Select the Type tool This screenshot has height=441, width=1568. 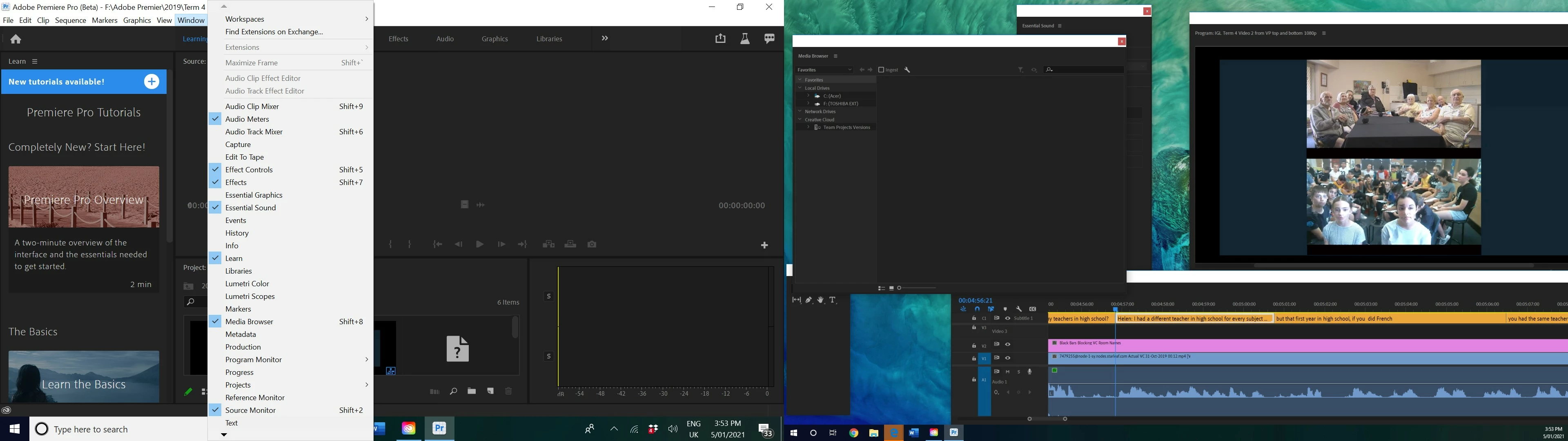[x=833, y=300]
